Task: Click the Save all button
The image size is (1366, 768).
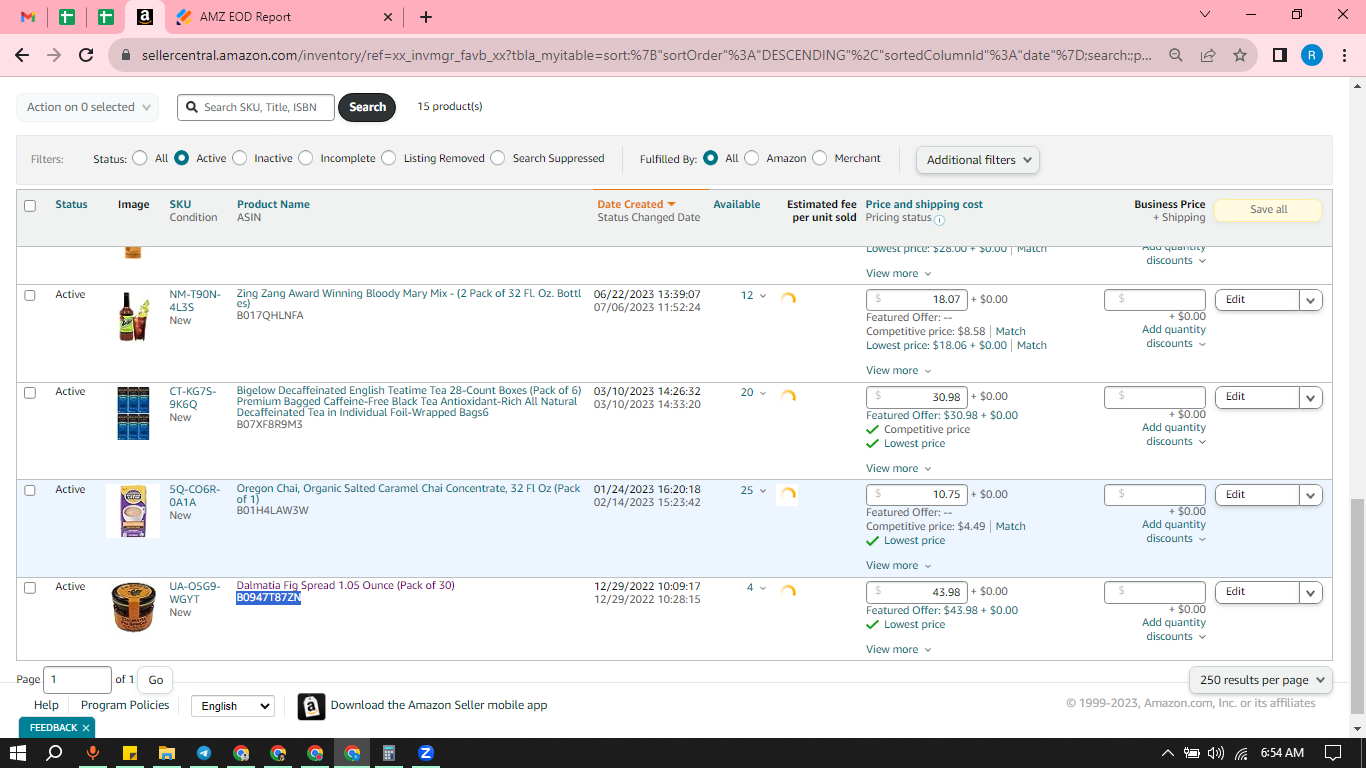Action: [1268, 210]
